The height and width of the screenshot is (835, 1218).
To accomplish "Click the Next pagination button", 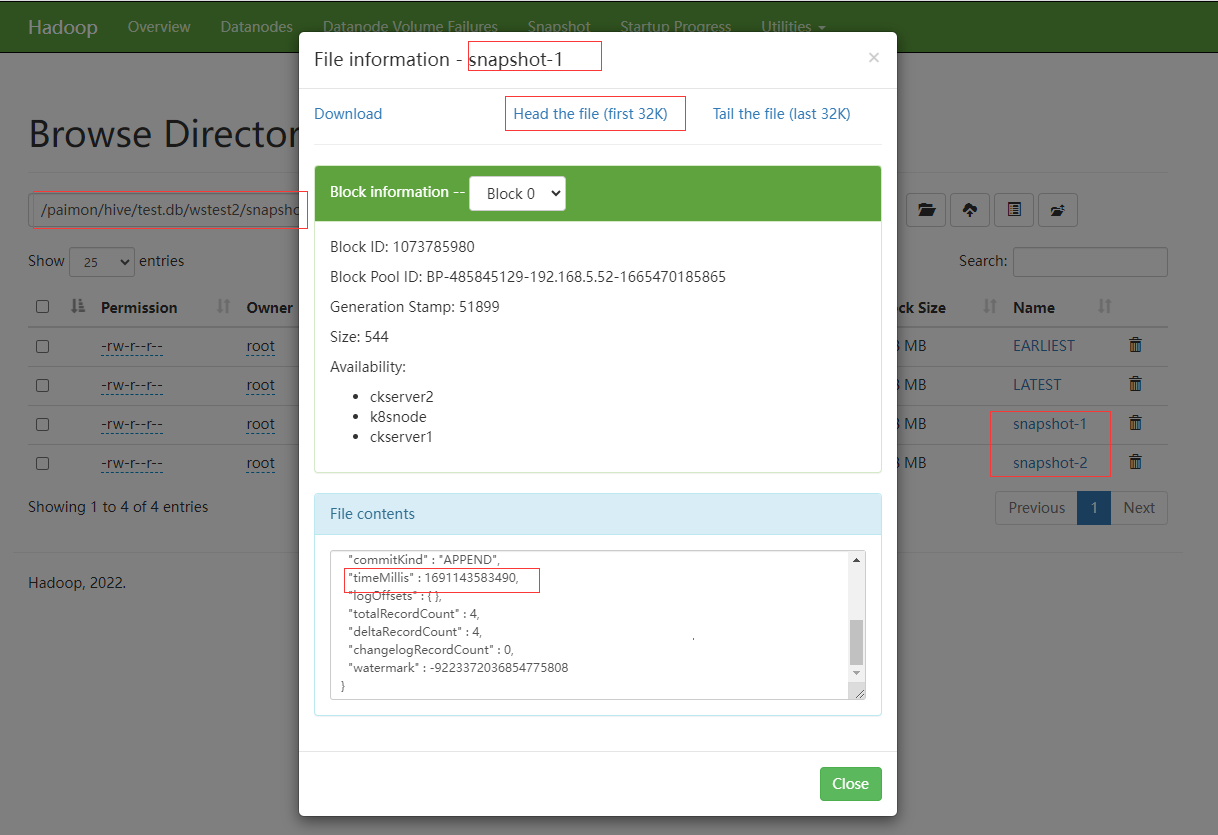I will point(1139,508).
